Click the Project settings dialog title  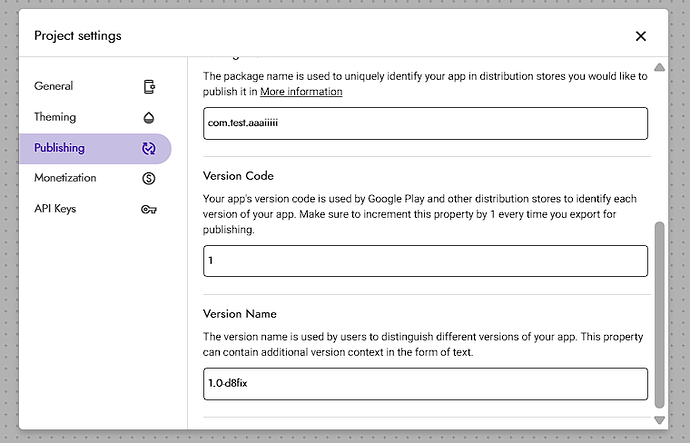[x=78, y=36]
